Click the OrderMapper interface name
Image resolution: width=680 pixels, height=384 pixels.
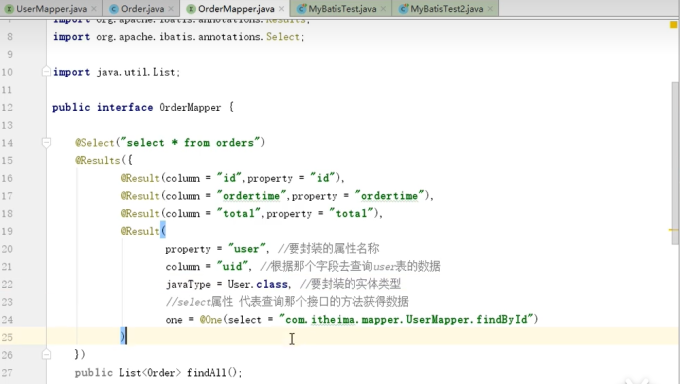pos(190,107)
